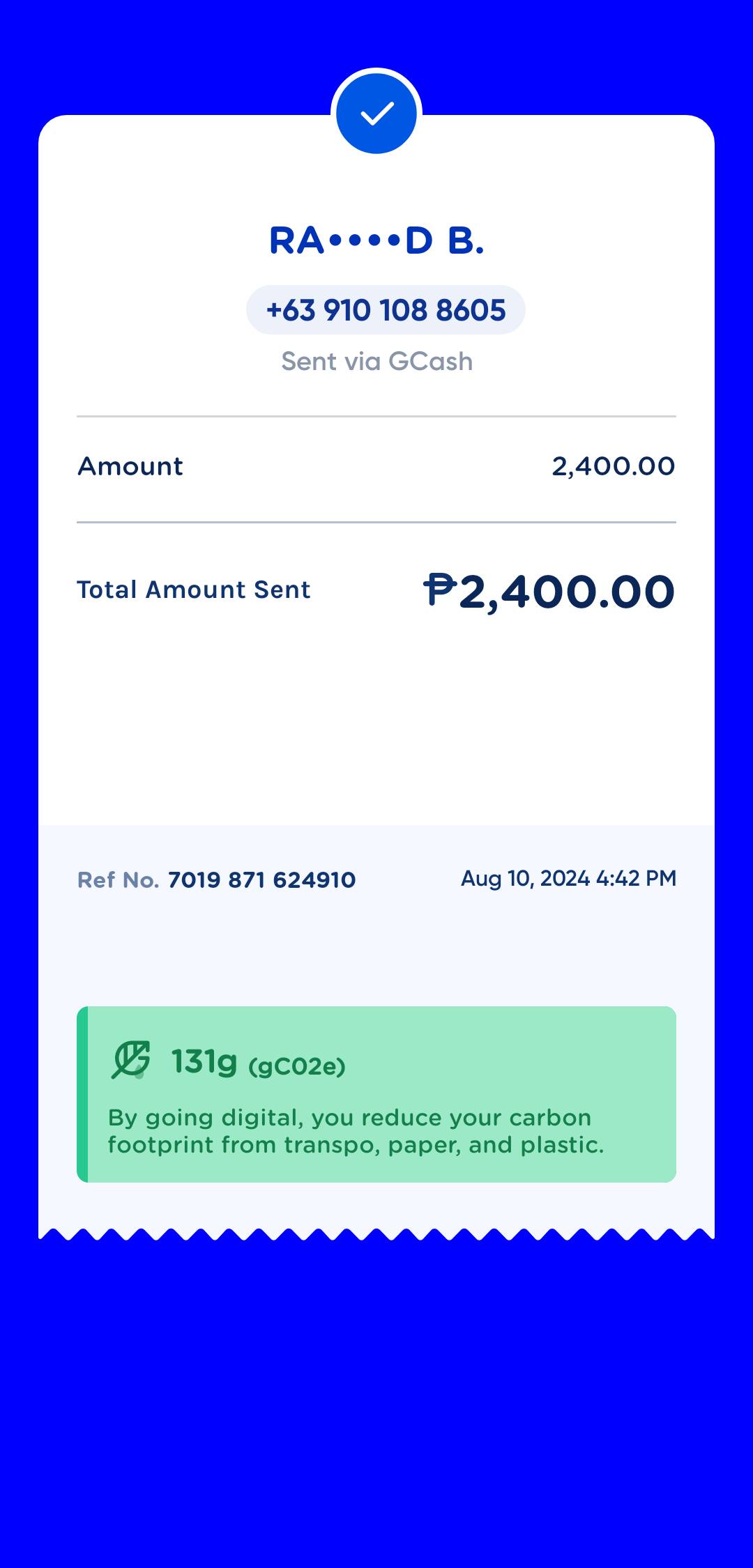The width and height of the screenshot is (753, 1568).
Task: Click the "Total Amount Sent" label
Action: click(x=194, y=590)
